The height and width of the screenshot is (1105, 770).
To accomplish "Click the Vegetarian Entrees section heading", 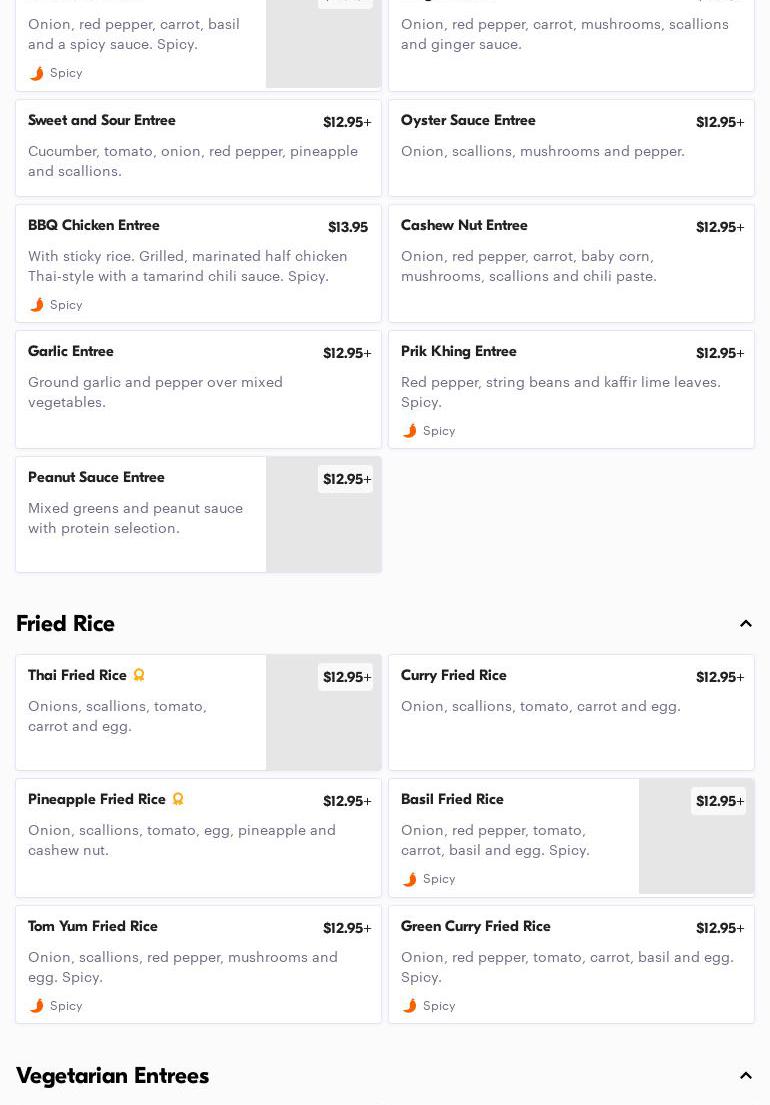I will (113, 1076).
